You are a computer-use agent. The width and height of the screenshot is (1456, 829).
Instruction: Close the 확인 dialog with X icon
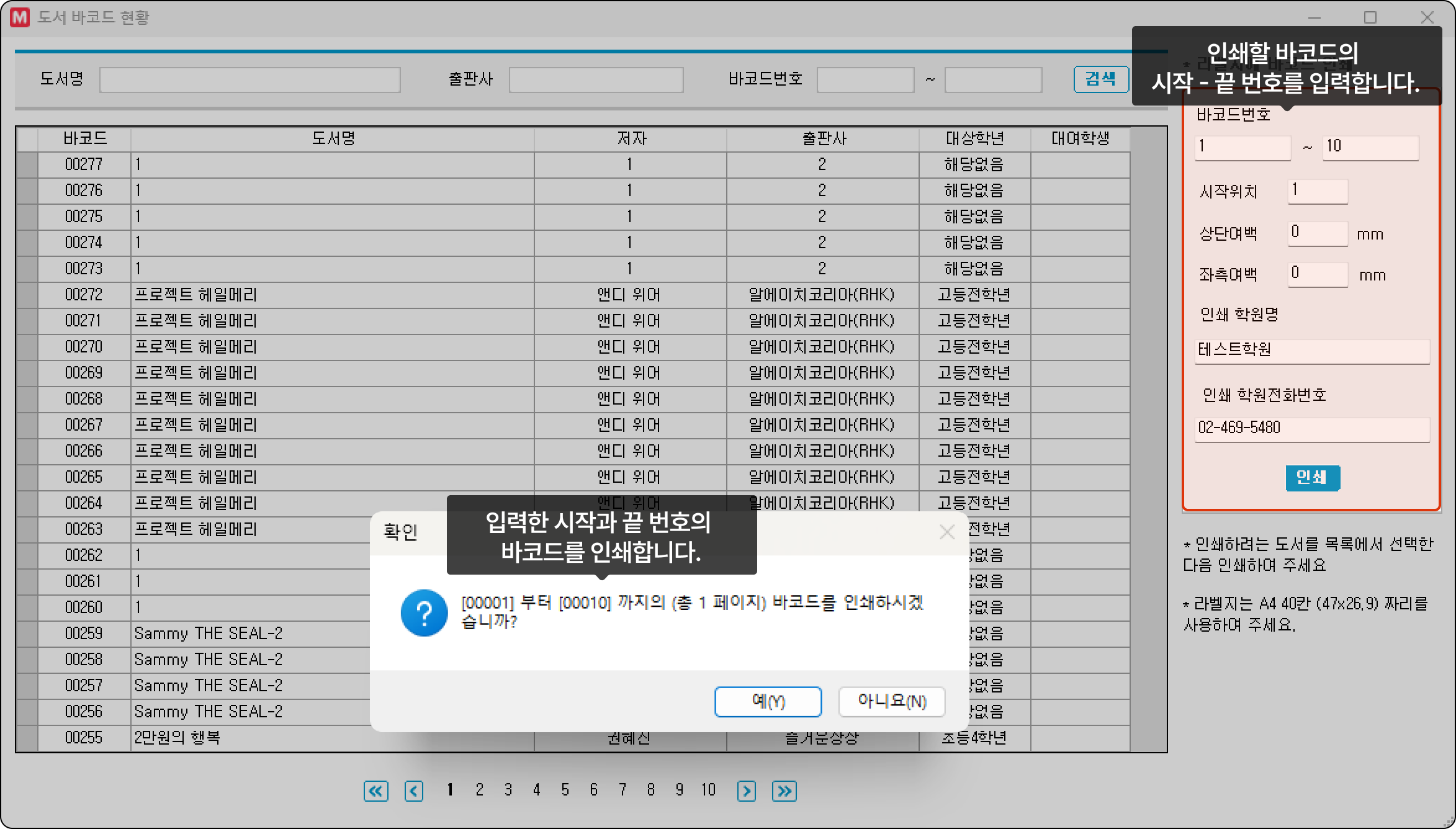tap(946, 532)
